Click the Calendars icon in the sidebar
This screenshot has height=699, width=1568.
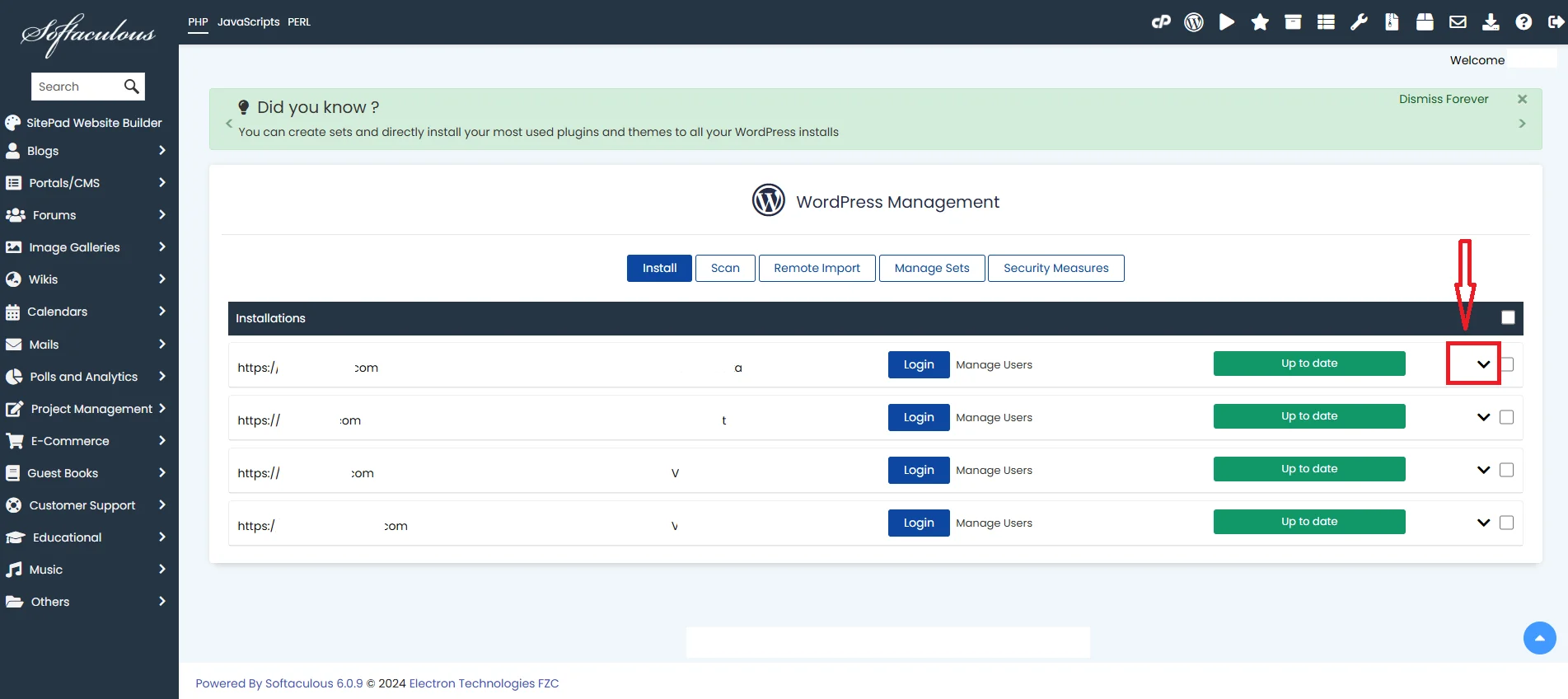[12, 312]
